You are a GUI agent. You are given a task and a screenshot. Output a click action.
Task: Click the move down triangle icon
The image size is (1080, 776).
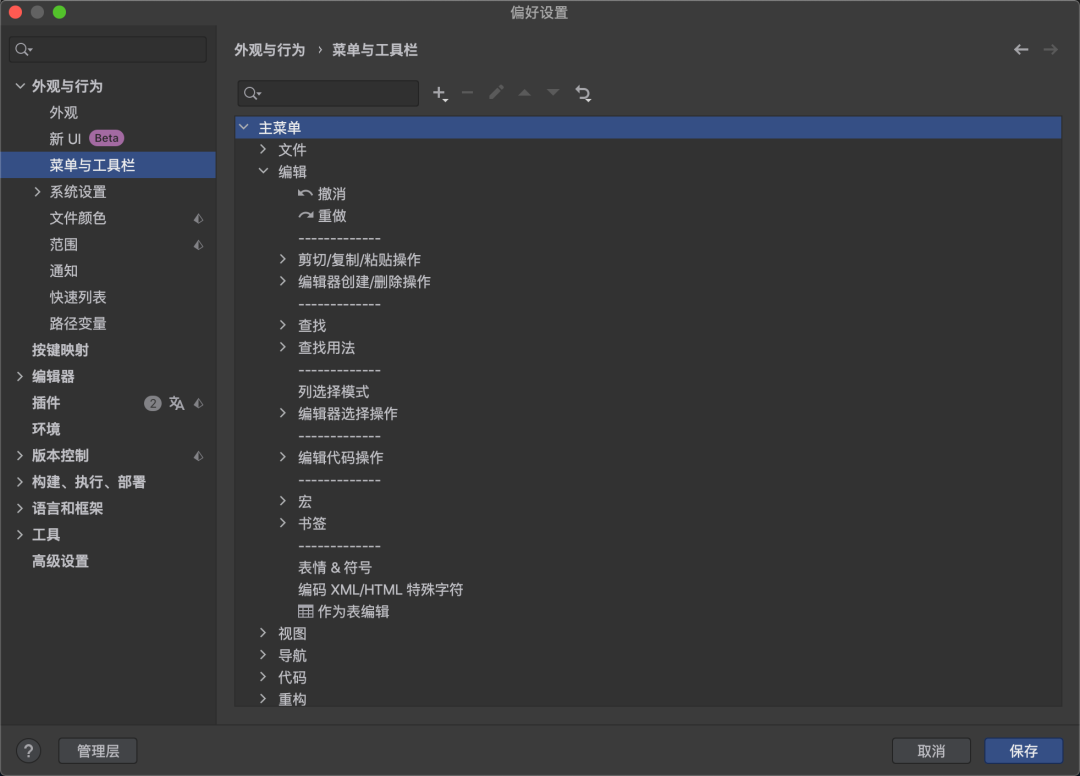[553, 92]
